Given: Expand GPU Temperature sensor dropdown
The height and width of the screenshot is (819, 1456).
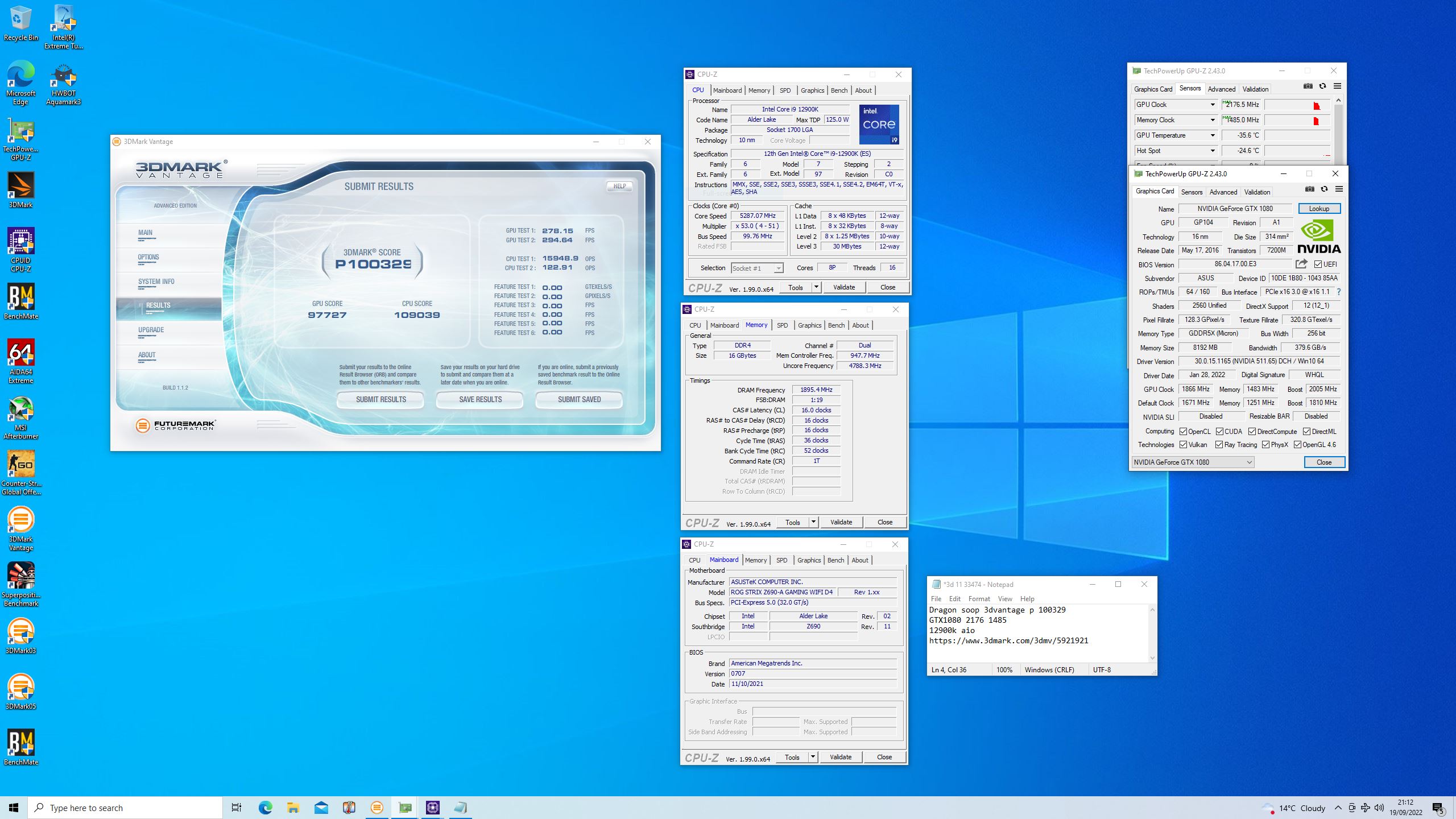Looking at the screenshot, I should pos(1212,135).
